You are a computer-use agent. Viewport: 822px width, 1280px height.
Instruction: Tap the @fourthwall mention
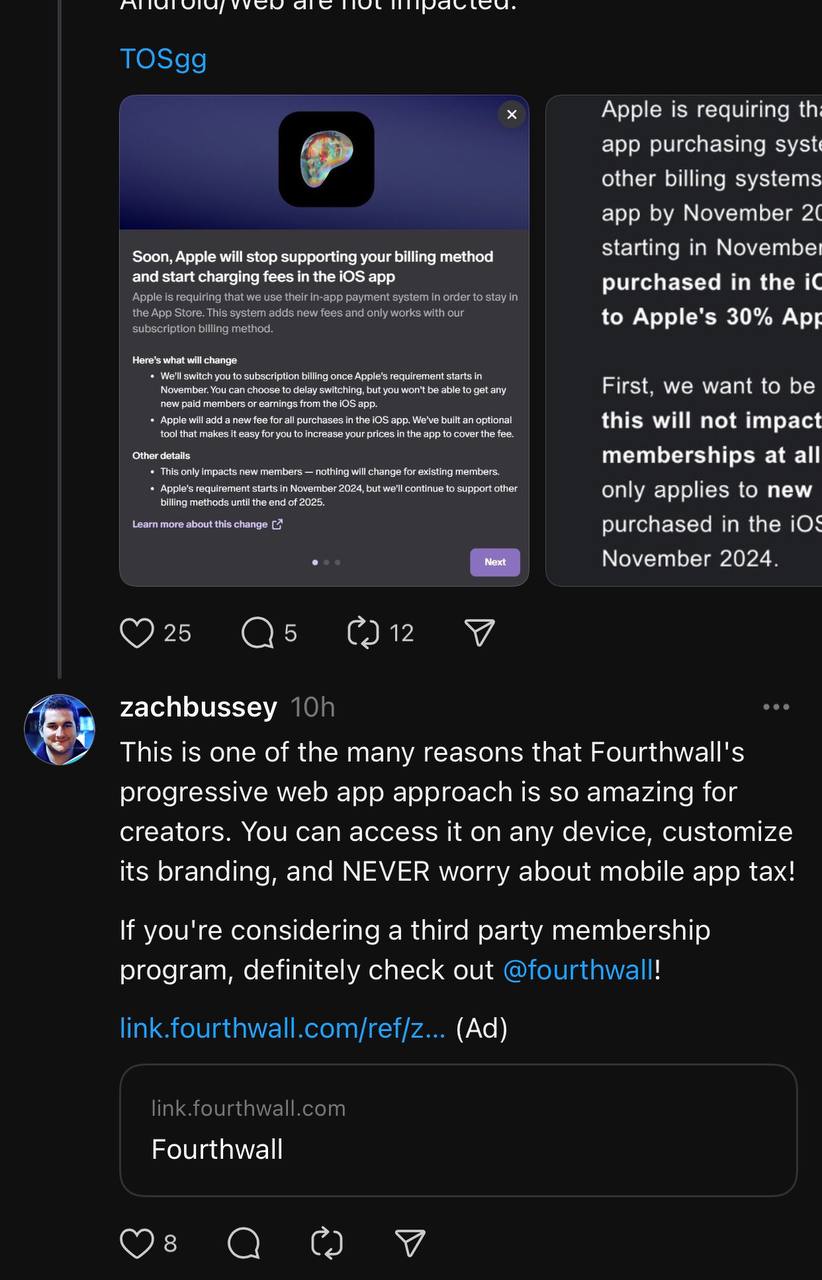tap(578, 970)
